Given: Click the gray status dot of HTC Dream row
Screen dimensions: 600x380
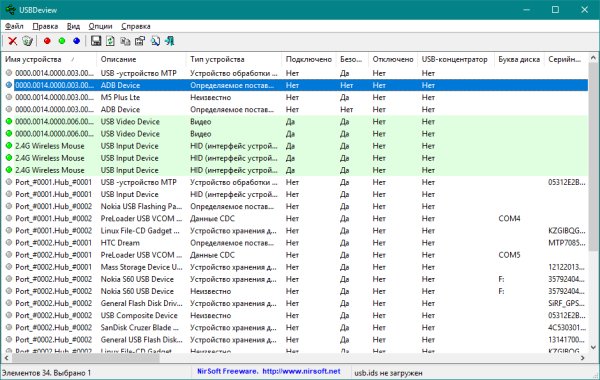Looking at the screenshot, I should (9, 243).
